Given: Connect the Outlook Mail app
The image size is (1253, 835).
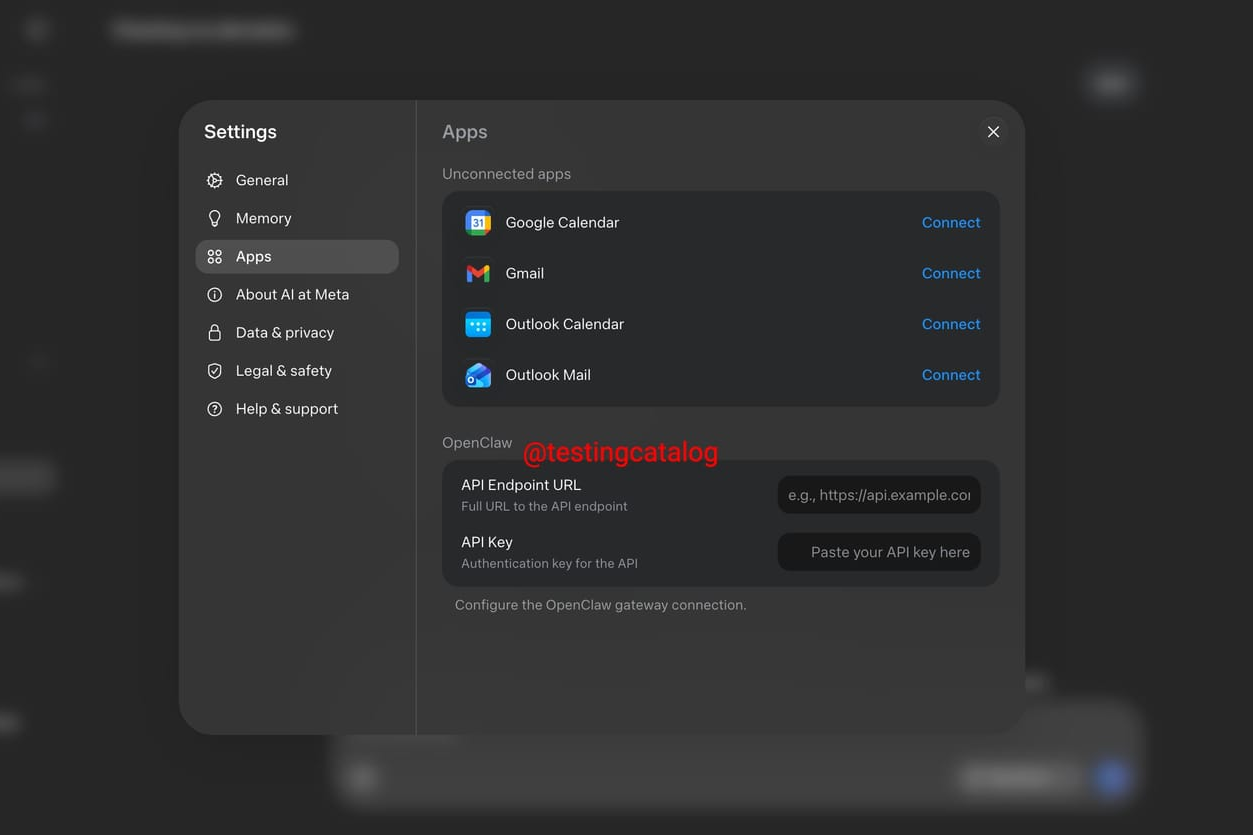Looking at the screenshot, I should pos(950,375).
